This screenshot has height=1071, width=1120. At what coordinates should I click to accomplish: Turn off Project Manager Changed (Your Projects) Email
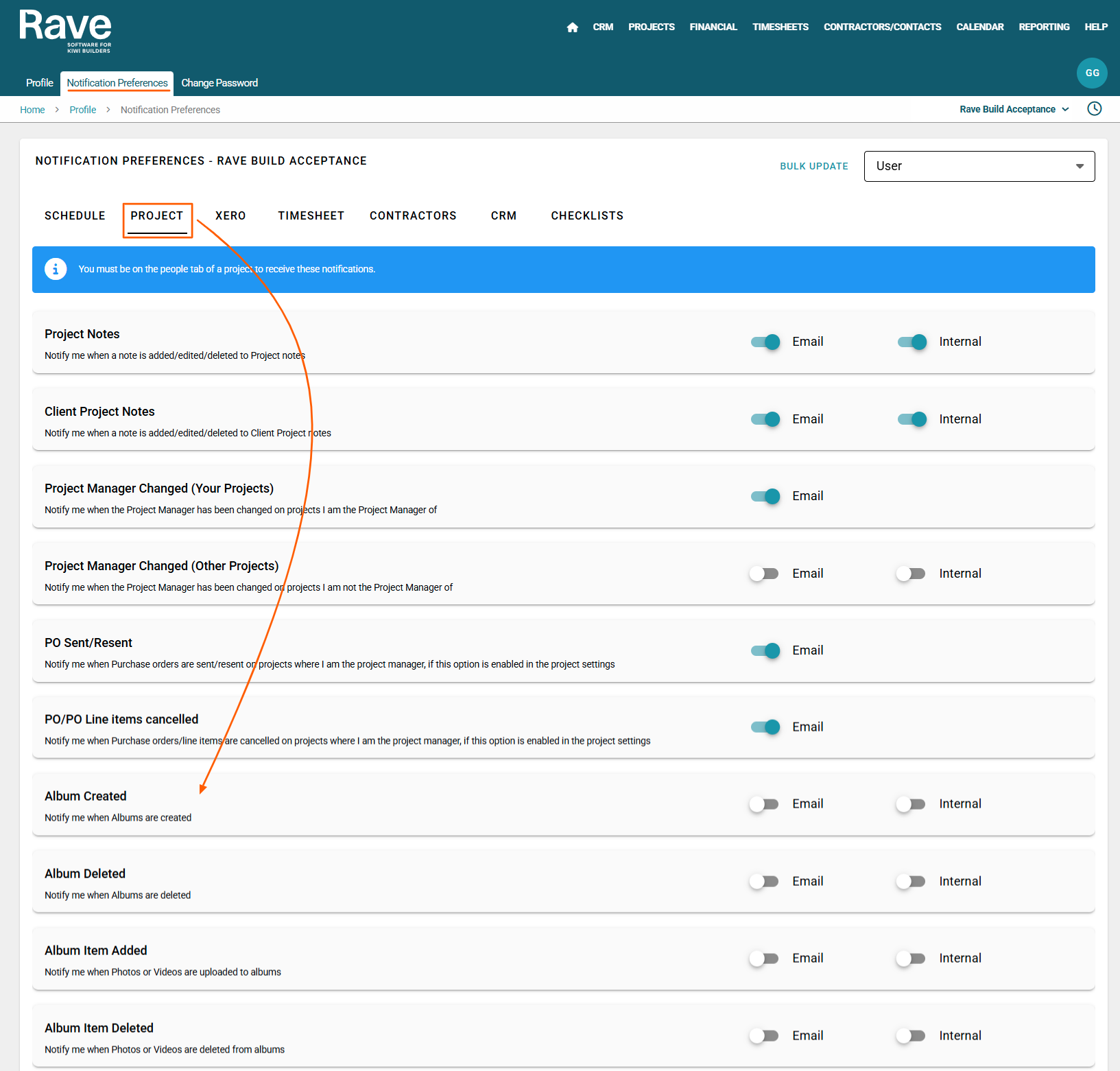(x=765, y=496)
